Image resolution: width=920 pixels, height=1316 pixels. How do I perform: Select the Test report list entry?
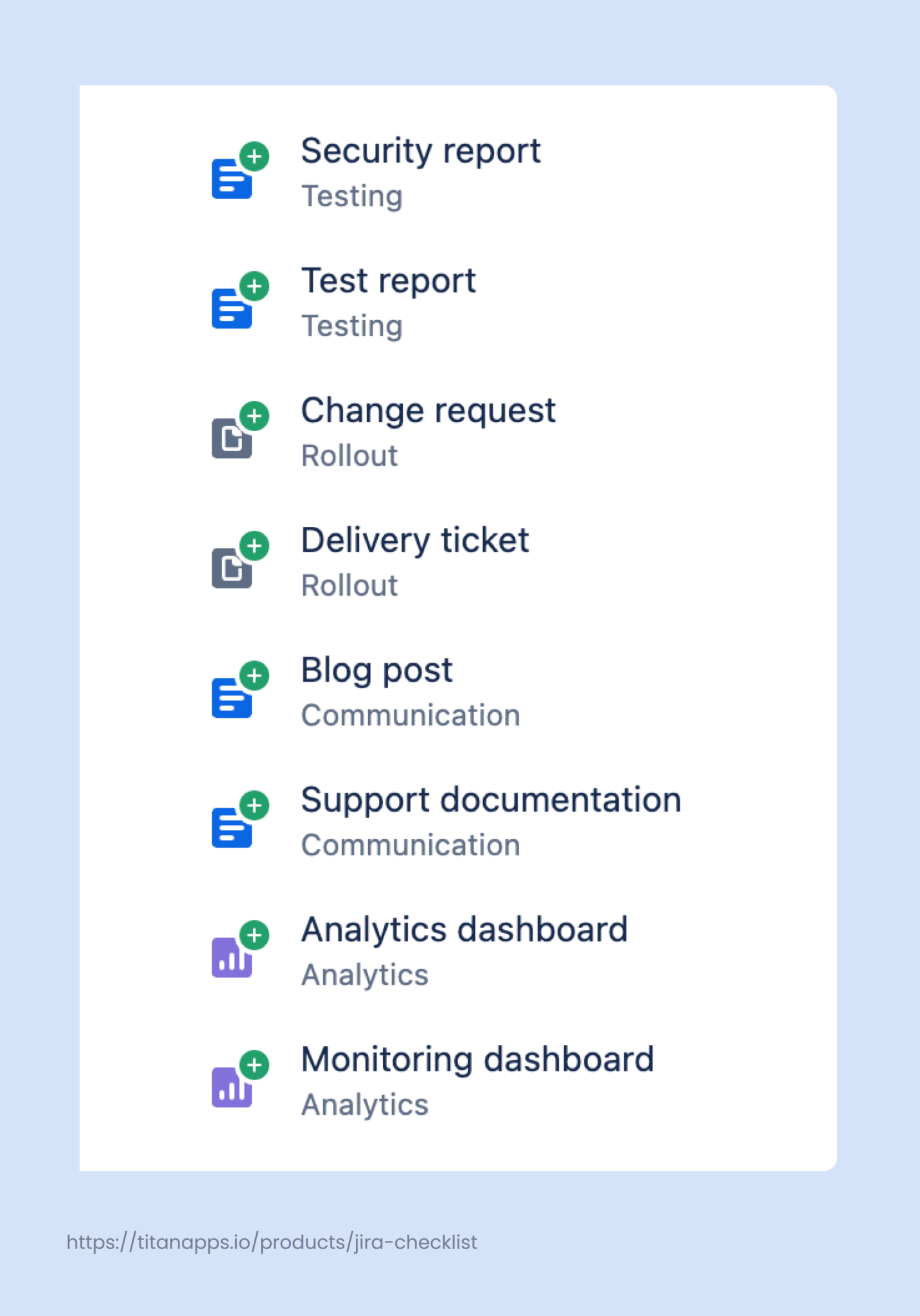point(389,281)
